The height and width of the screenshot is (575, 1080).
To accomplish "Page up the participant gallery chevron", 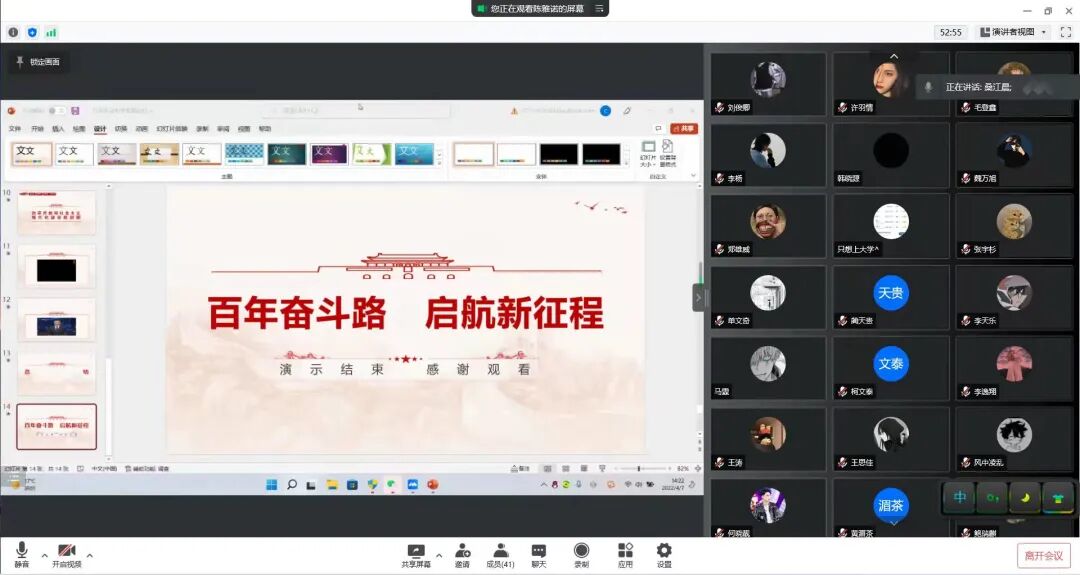I will pos(893,56).
